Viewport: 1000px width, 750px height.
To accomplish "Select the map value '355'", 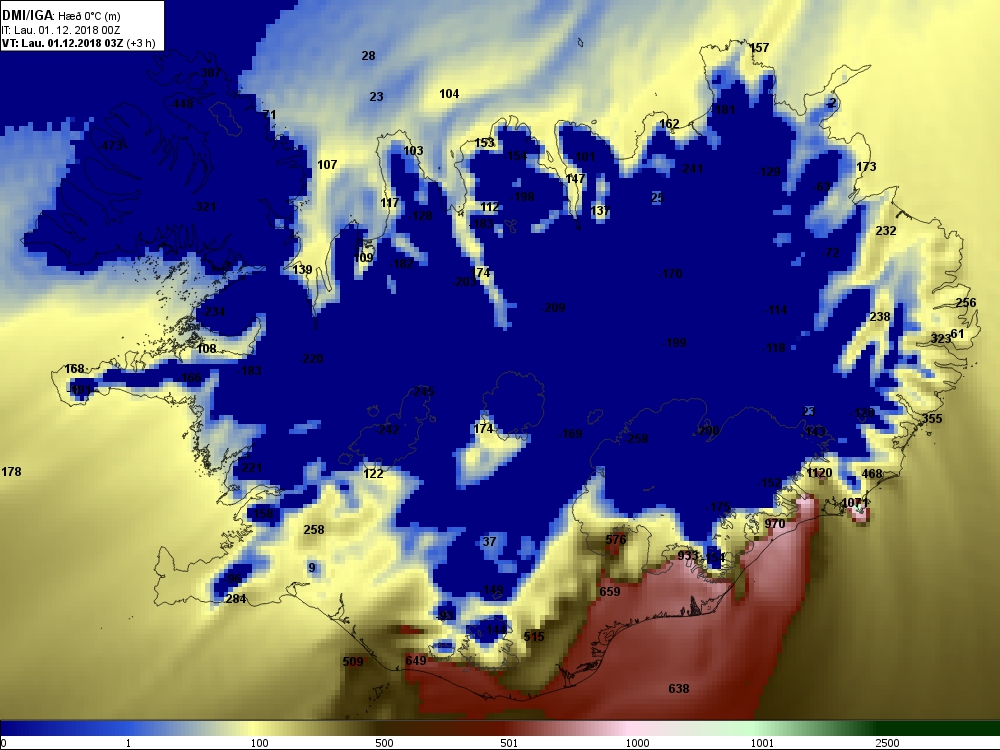I will (932, 419).
